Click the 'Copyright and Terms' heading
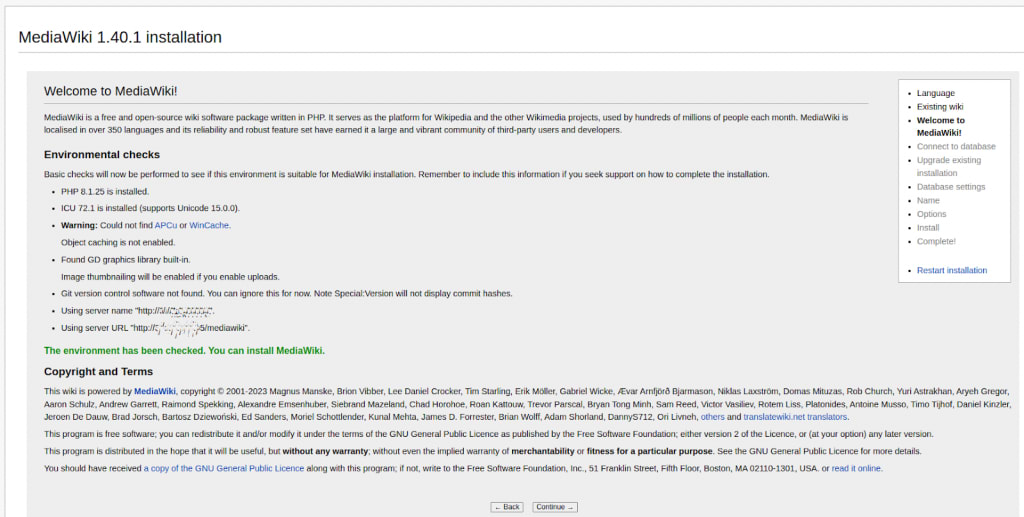Viewport: 1024px width, 517px height. tap(99, 372)
